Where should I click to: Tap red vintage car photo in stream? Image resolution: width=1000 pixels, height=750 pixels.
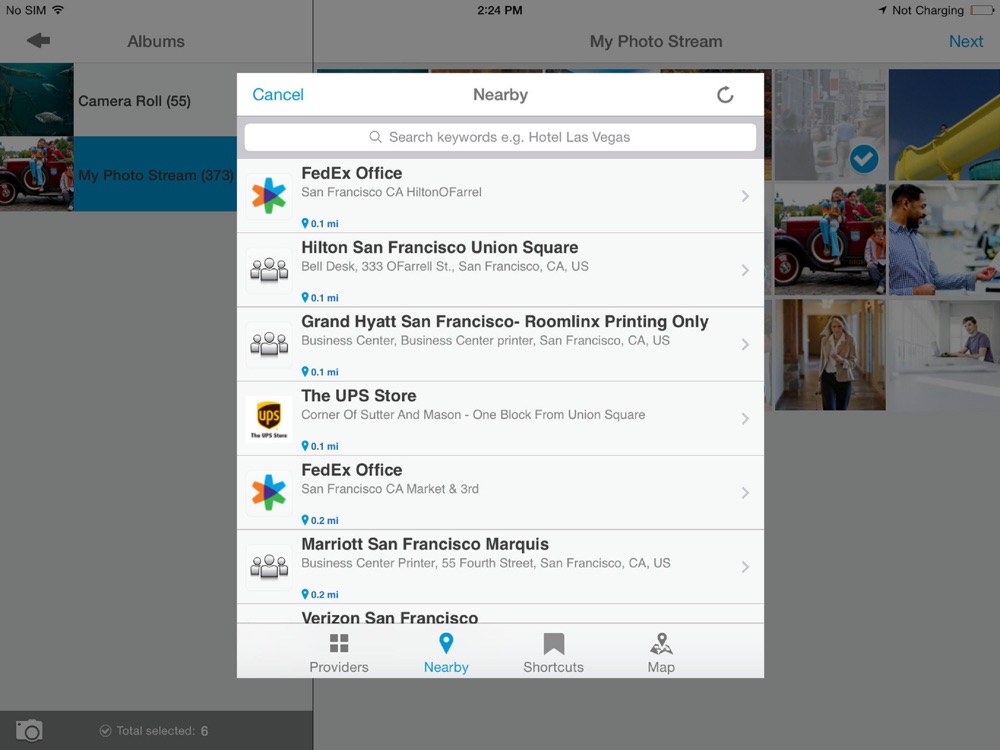(x=830, y=239)
